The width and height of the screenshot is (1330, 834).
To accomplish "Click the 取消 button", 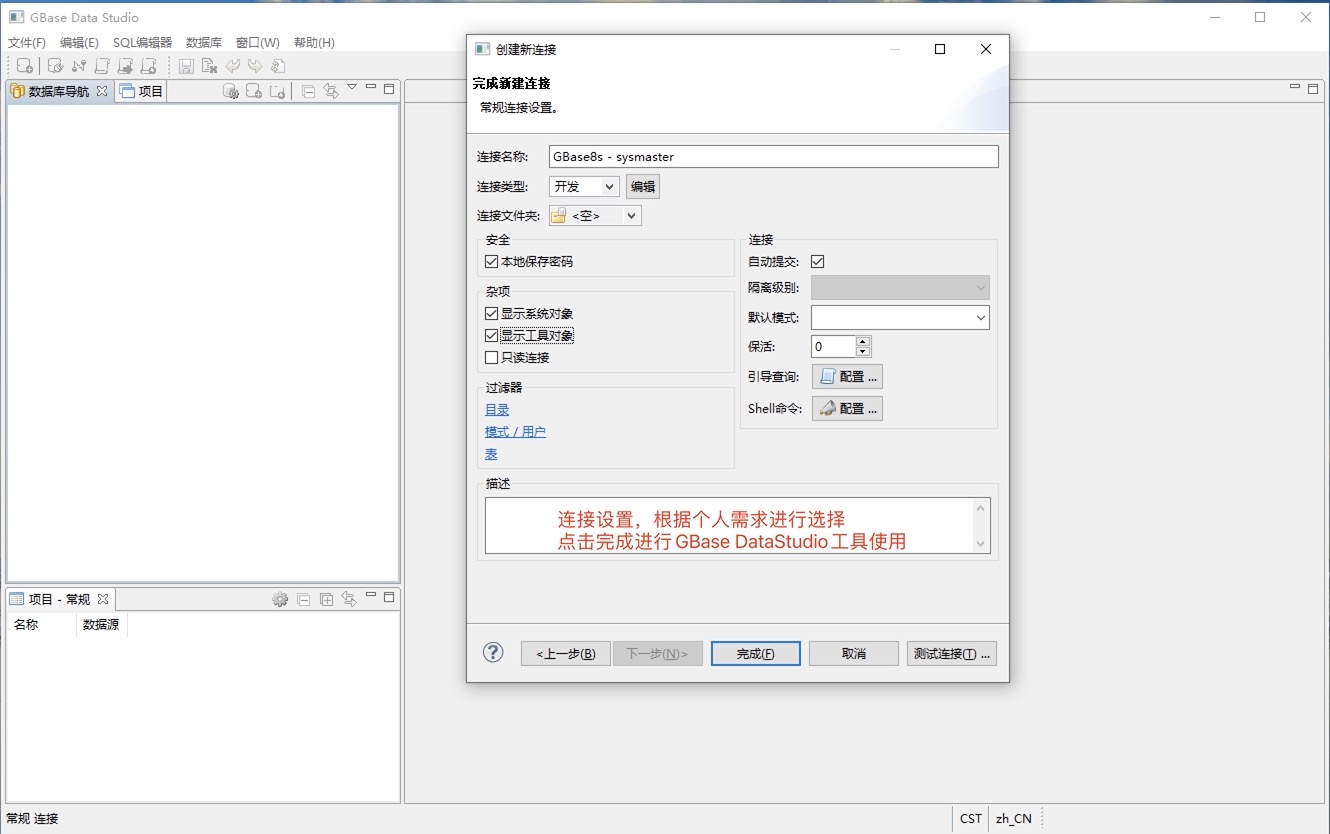I will click(x=853, y=653).
